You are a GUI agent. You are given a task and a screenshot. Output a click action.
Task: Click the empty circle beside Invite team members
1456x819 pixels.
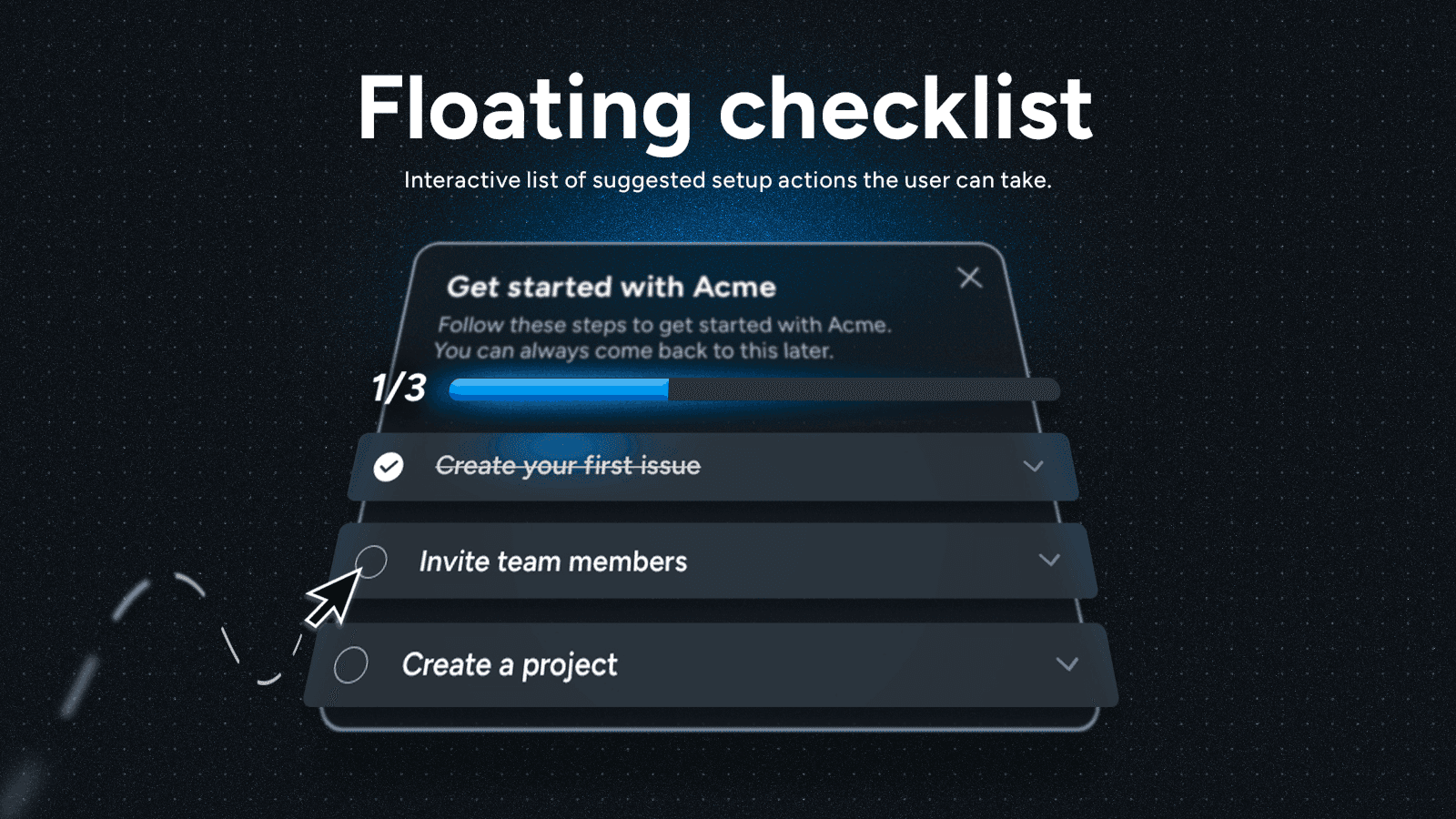(x=373, y=562)
